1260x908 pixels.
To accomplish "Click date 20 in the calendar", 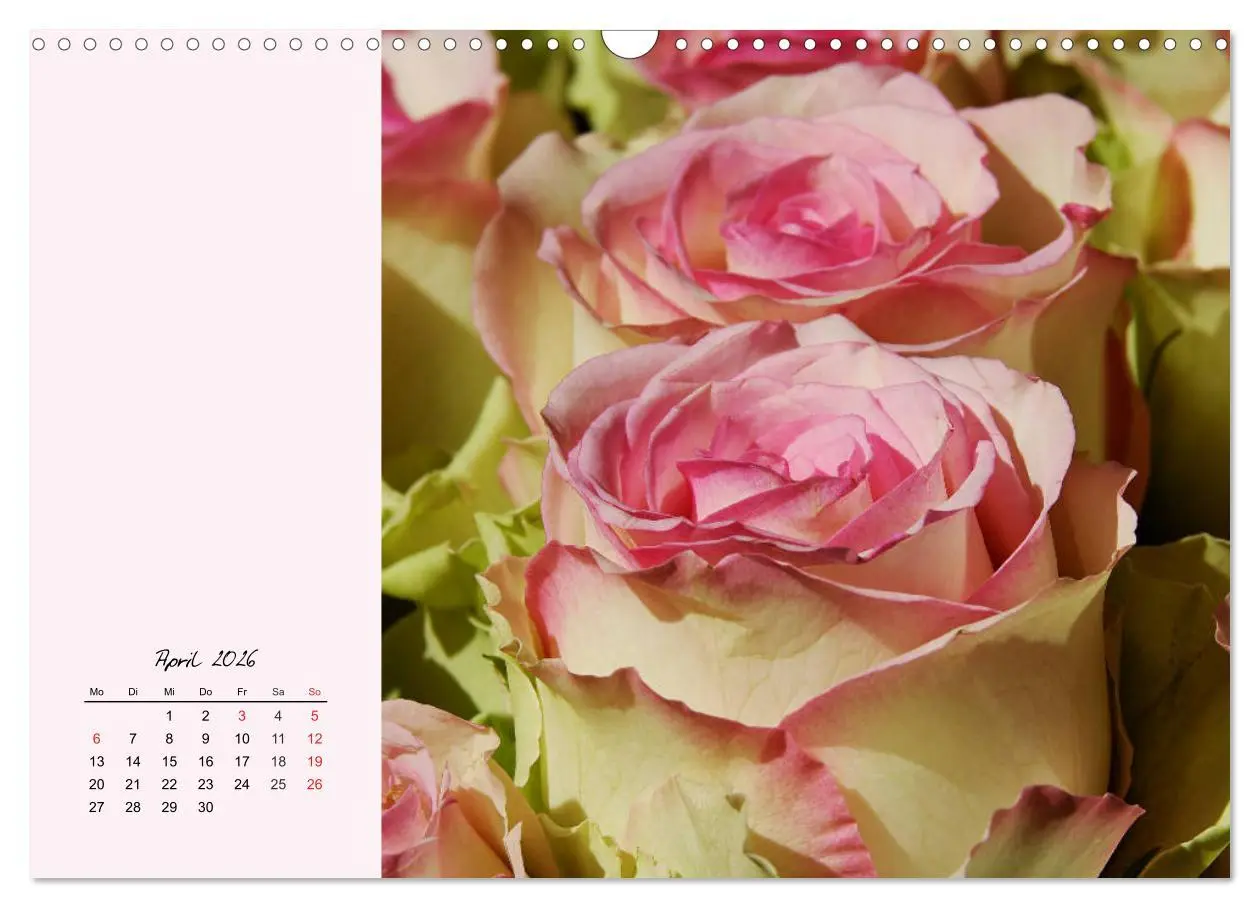I will 97,785.
